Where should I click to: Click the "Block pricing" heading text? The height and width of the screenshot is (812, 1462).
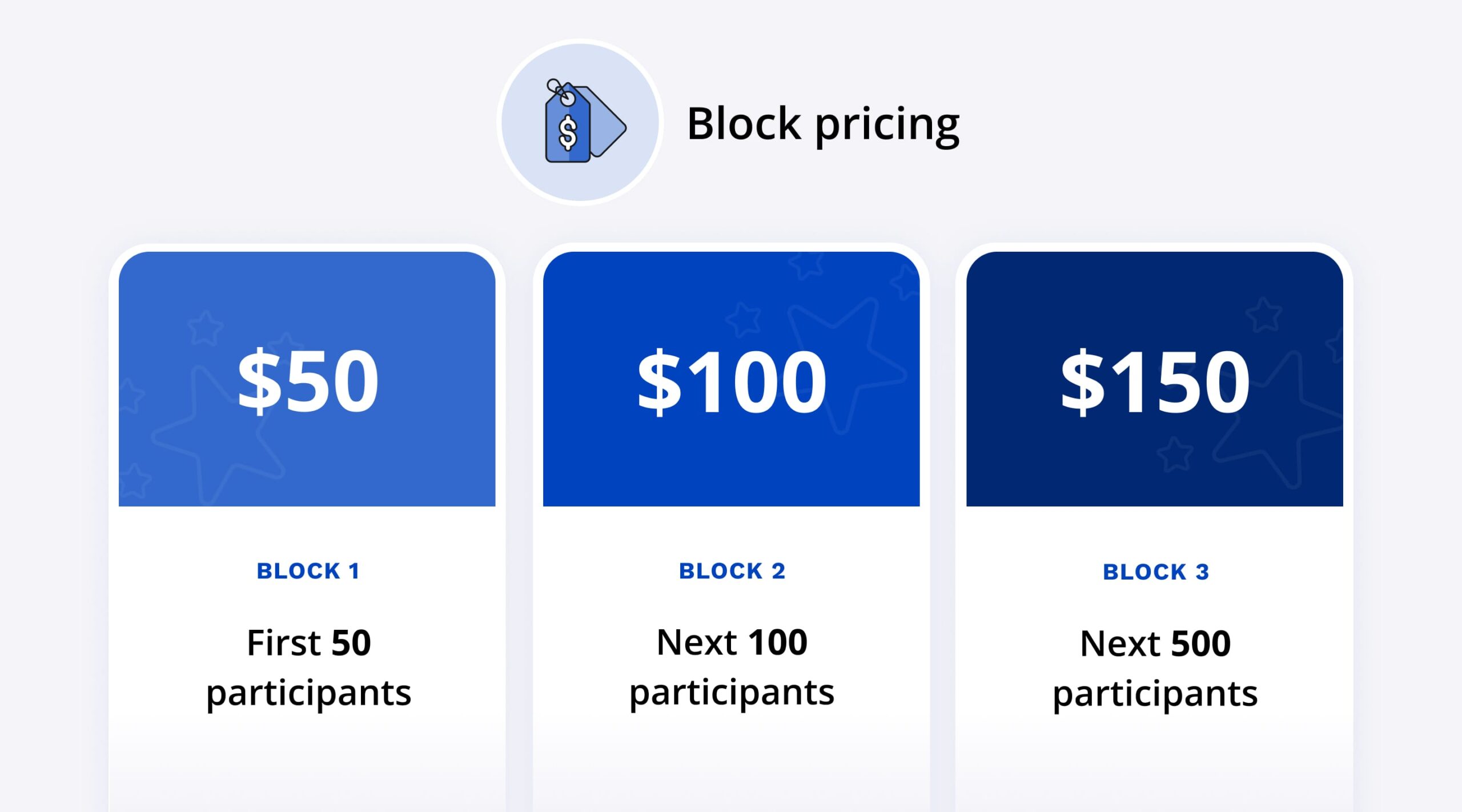(823, 123)
